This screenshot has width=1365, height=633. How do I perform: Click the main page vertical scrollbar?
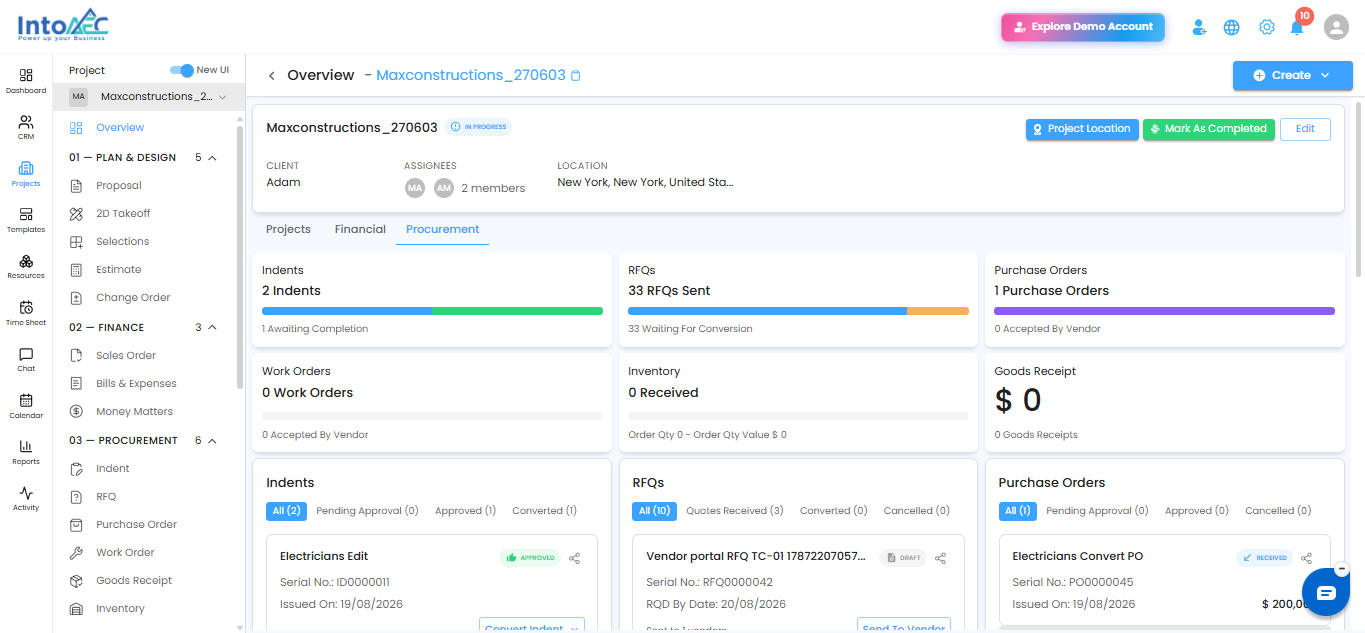point(1358,190)
